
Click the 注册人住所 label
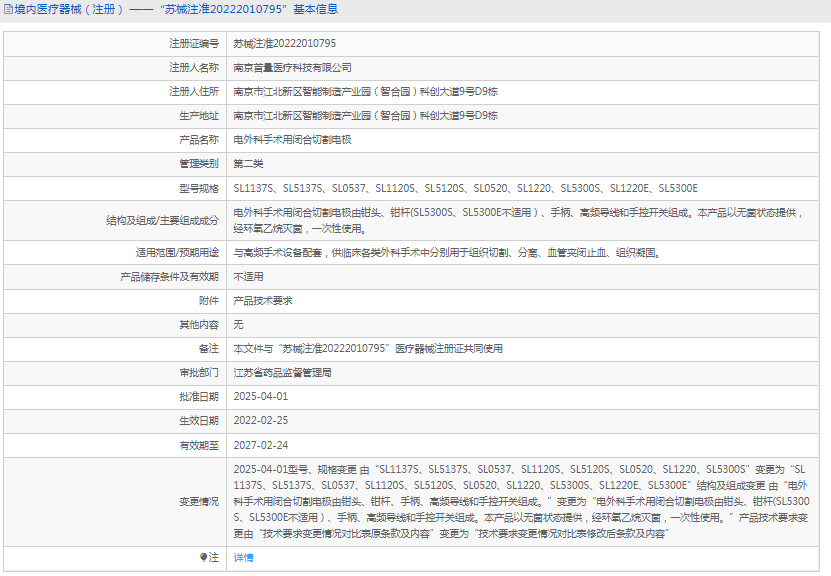click(x=194, y=92)
